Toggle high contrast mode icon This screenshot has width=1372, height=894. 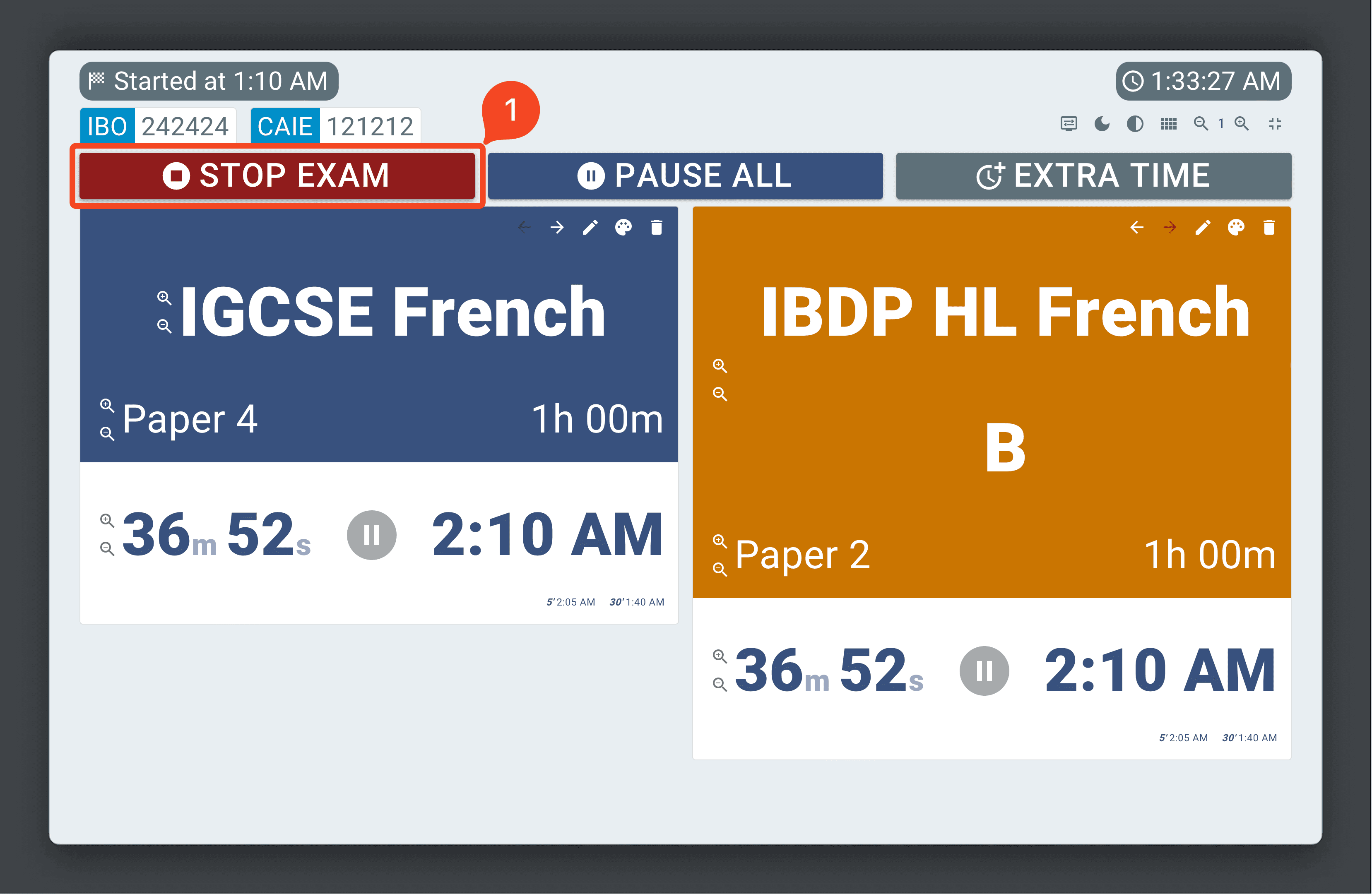[x=1135, y=124]
